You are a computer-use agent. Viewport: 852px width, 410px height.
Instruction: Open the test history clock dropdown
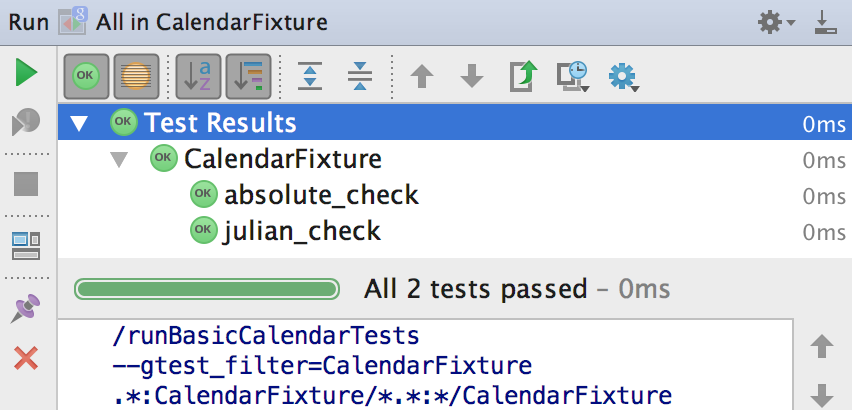(573, 75)
